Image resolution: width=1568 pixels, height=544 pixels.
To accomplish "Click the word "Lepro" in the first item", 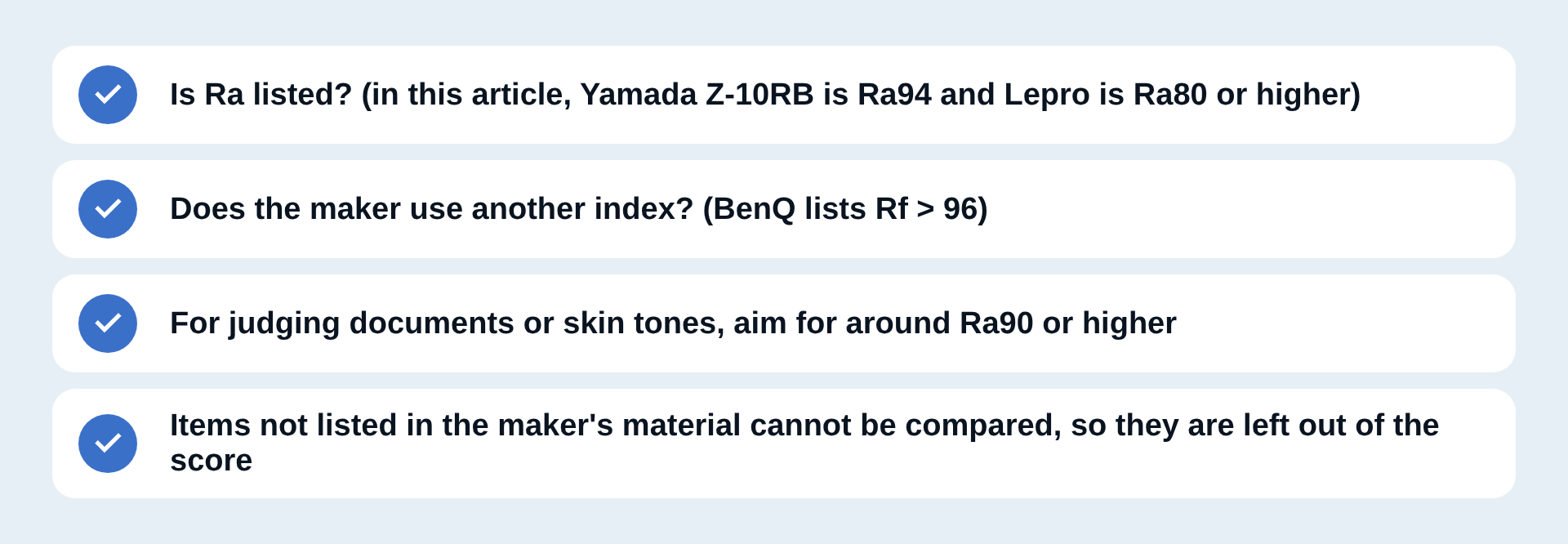I will [1047, 95].
